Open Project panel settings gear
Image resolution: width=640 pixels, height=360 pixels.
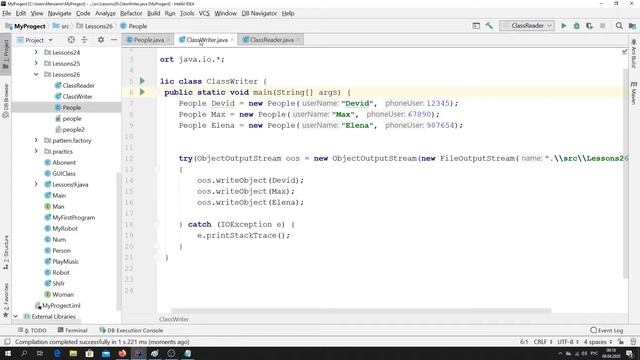coord(101,40)
